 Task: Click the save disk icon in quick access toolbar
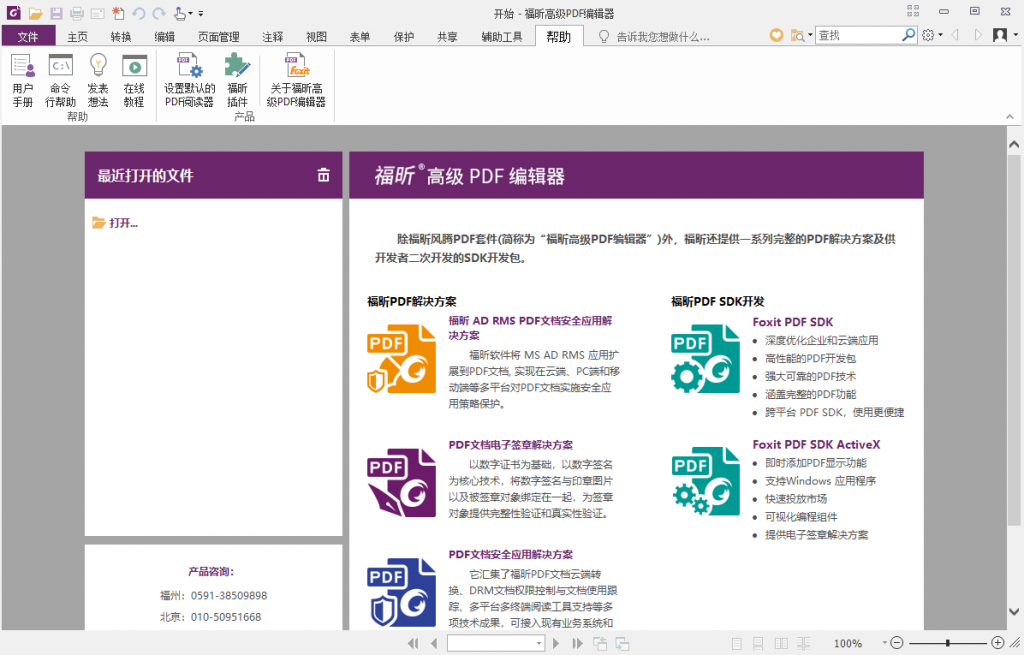(x=56, y=13)
